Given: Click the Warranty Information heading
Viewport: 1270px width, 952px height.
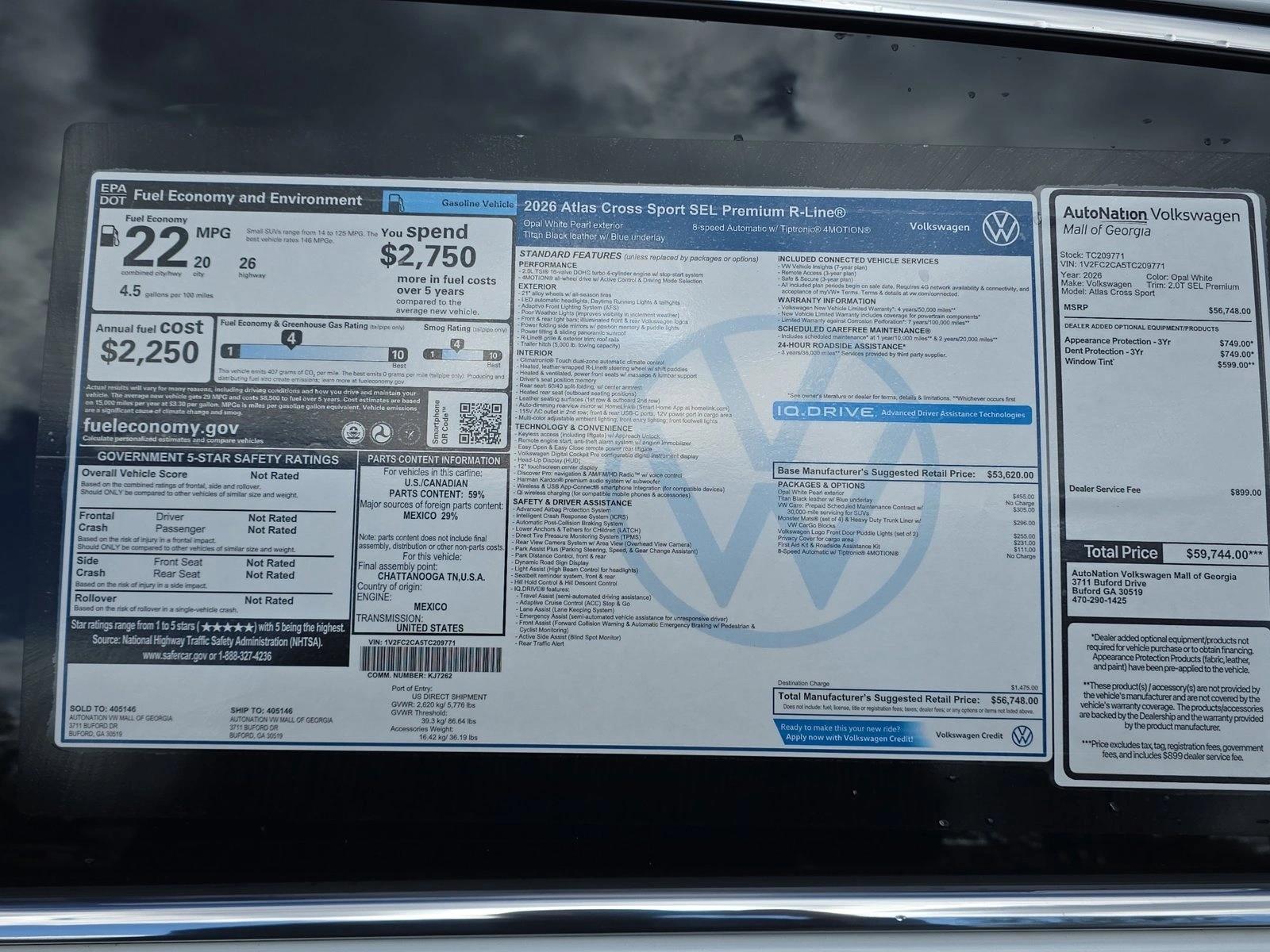Looking at the screenshot, I should click(x=827, y=301).
